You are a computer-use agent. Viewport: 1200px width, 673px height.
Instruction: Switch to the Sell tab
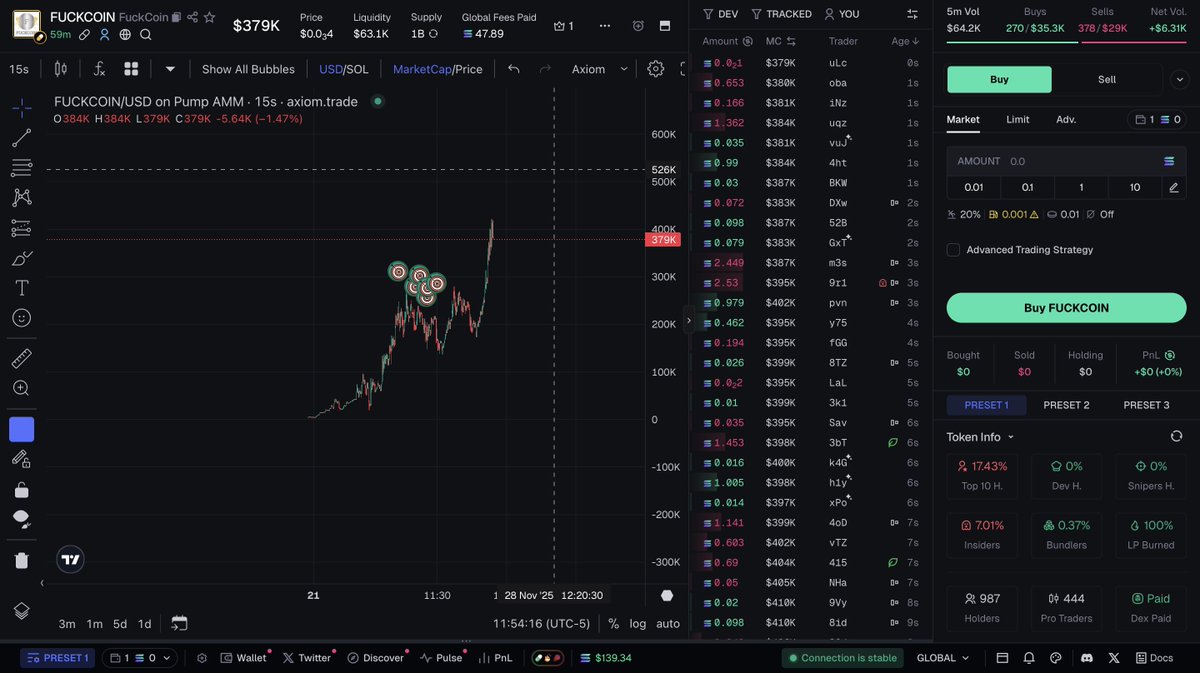[x=1107, y=79]
